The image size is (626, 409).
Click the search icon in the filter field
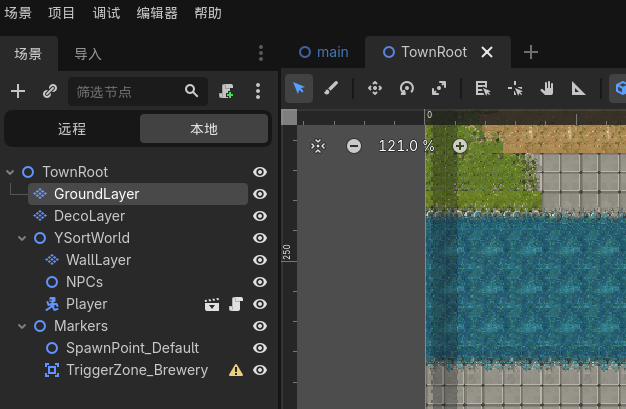click(x=192, y=91)
